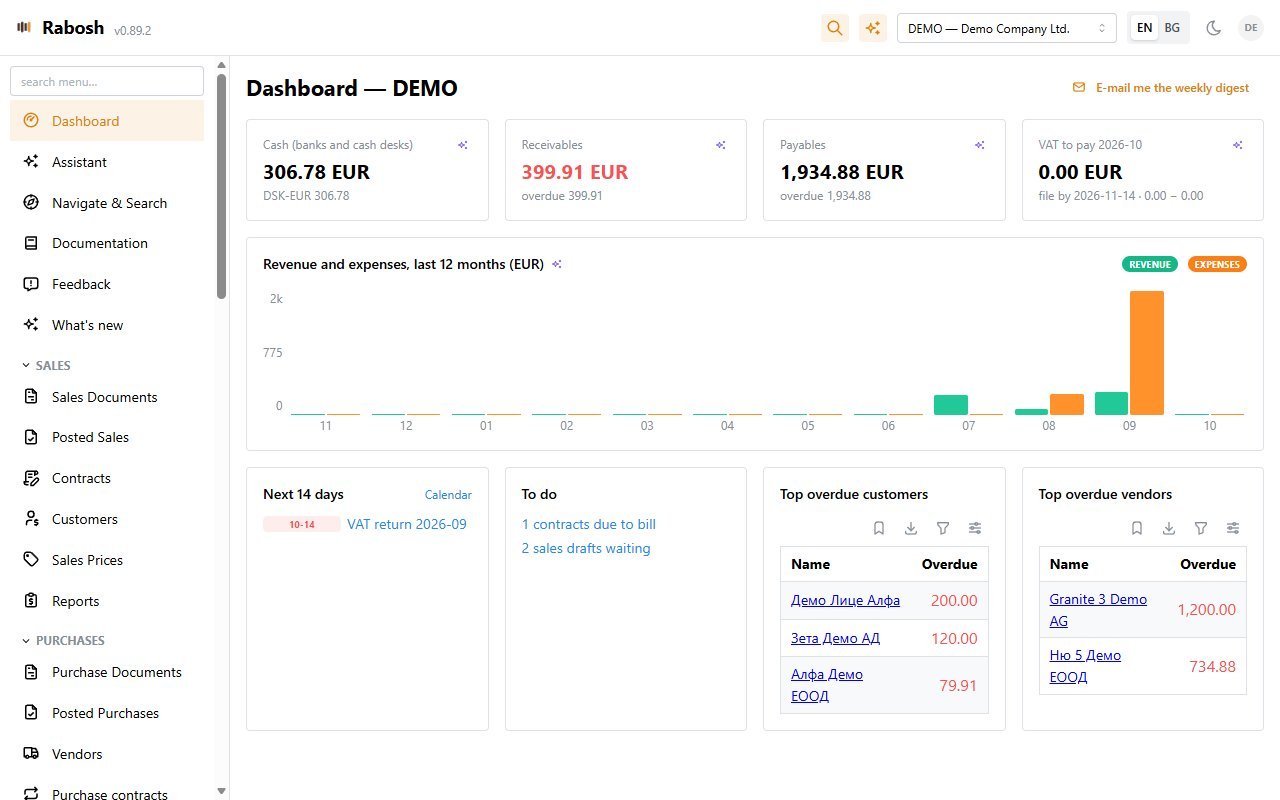Click the sidebar vertical scrollbar

(x=221, y=187)
